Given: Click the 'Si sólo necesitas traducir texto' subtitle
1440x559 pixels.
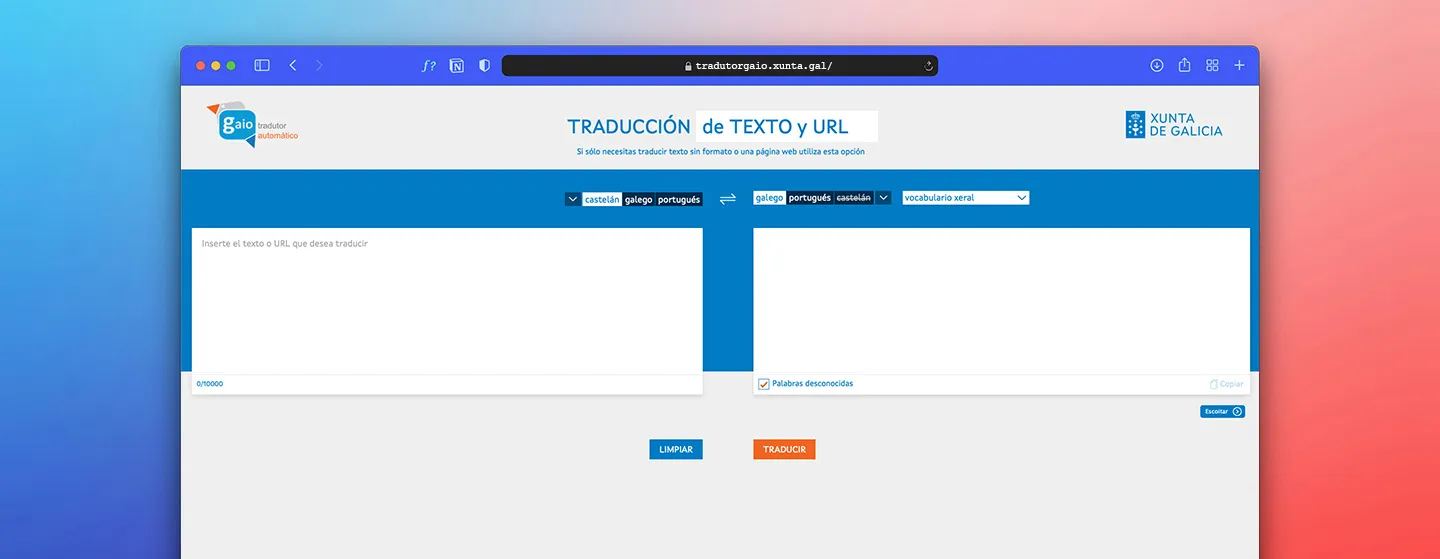Looking at the screenshot, I should point(720,152).
